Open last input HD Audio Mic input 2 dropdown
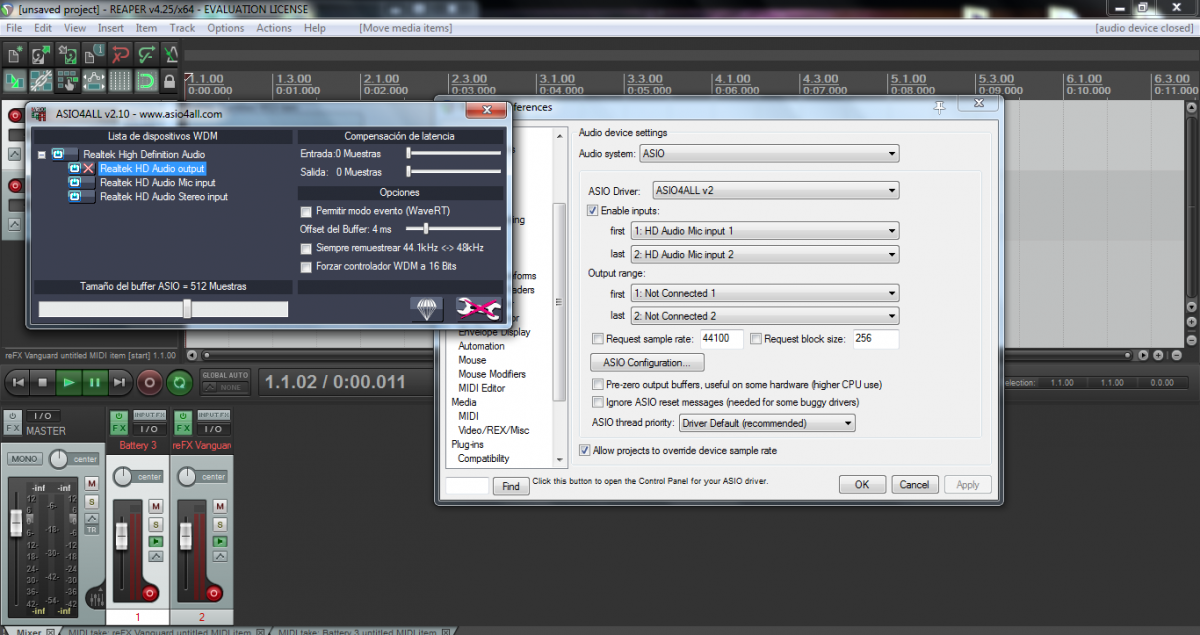The image size is (1200, 635). point(765,255)
